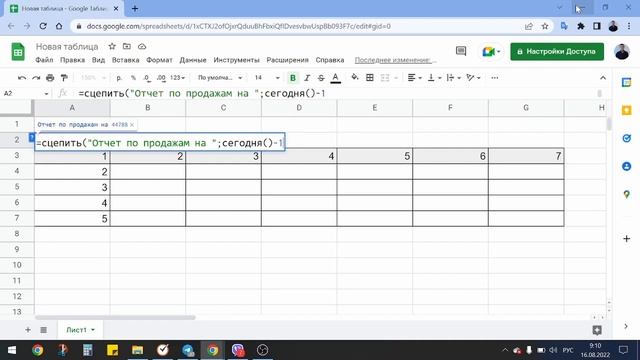Screen dimensions: 640x360
Task: Open the fill color bucket
Action: click(x=355, y=78)
